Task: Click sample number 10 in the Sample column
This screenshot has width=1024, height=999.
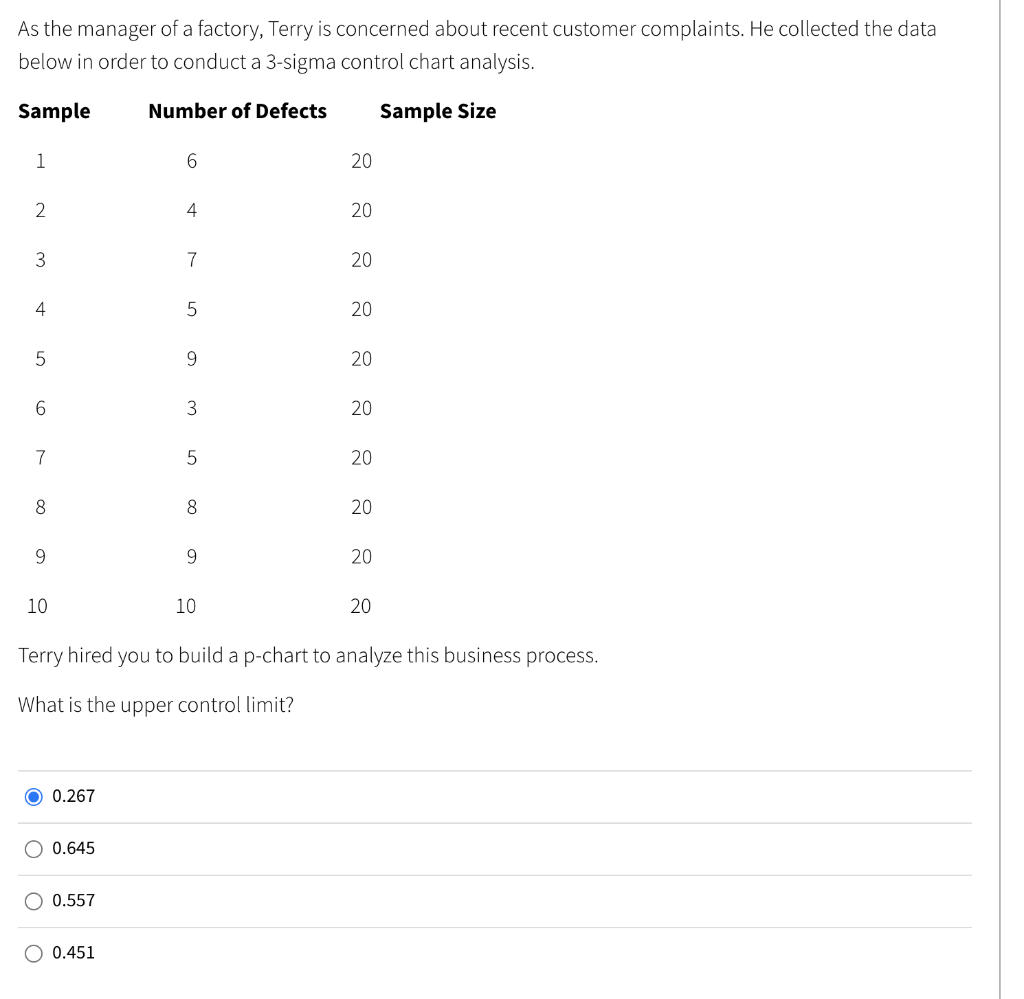Action: (37, 606)
